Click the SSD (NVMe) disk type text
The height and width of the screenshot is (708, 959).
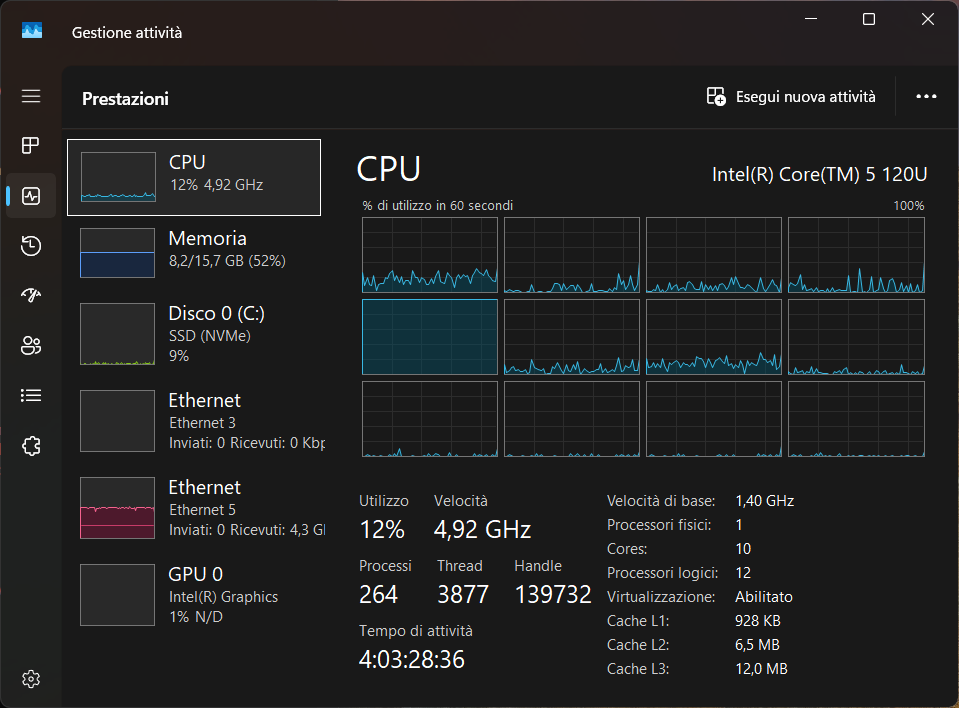coord(210,336)
